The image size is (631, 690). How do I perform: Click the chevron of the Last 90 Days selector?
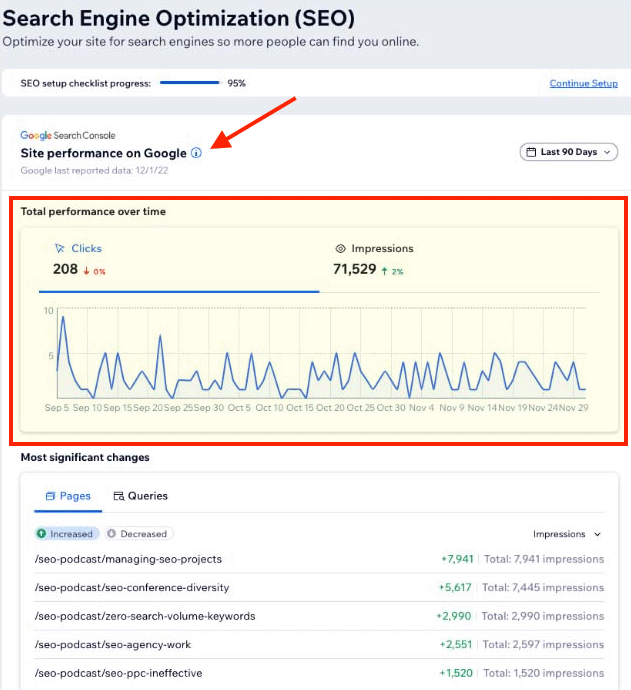(x=607, y=152)
